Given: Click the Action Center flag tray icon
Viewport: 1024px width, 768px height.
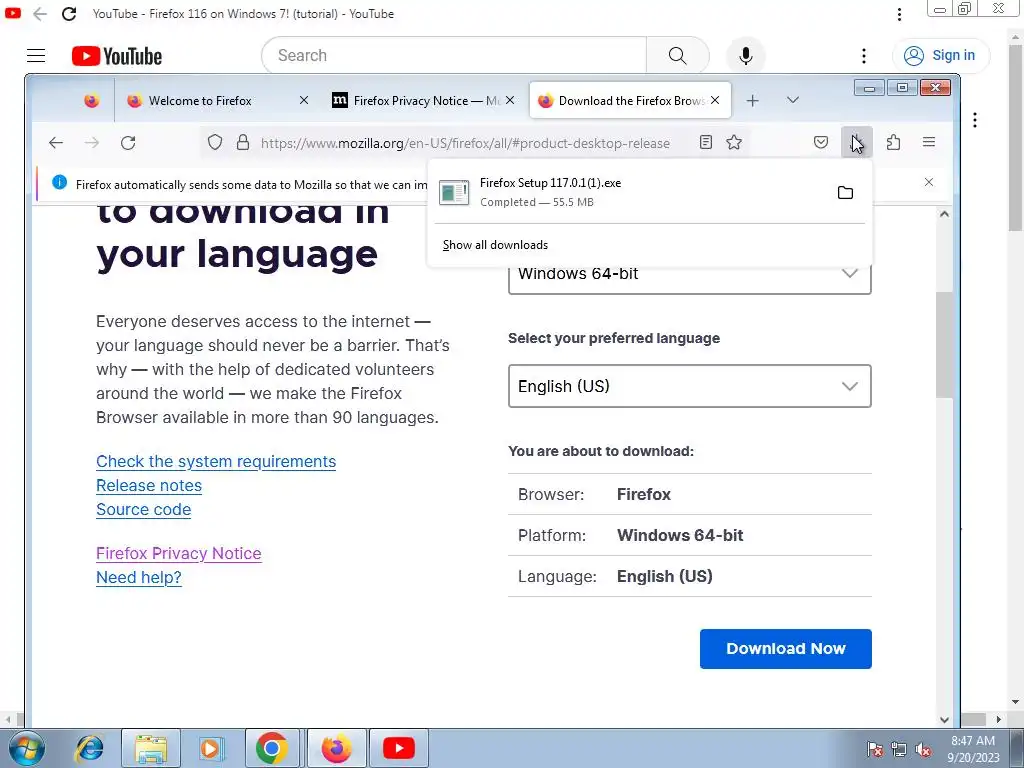Looking at the screenshot, I should [x=874, y=749].
